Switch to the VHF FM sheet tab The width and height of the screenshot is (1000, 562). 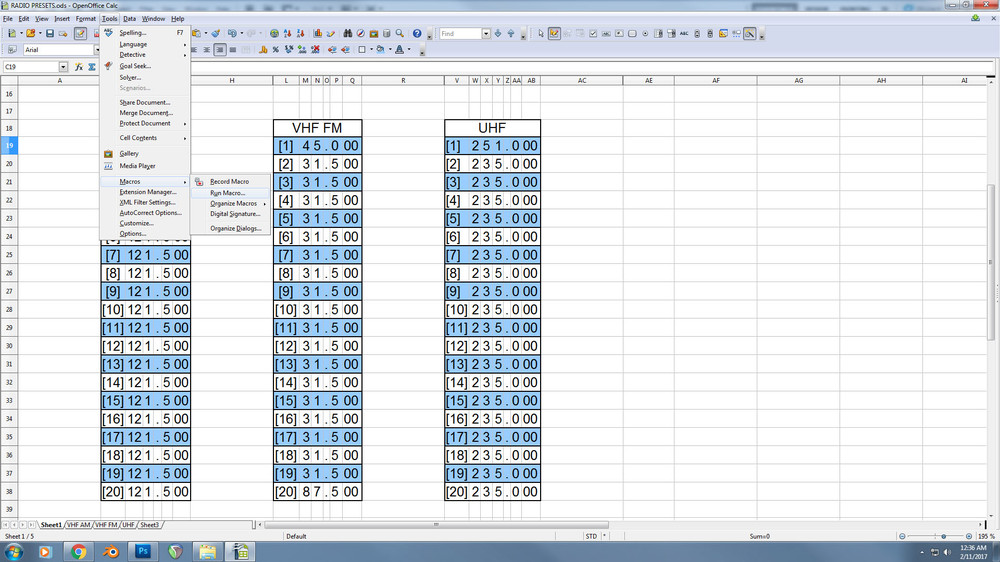(107, 525)
